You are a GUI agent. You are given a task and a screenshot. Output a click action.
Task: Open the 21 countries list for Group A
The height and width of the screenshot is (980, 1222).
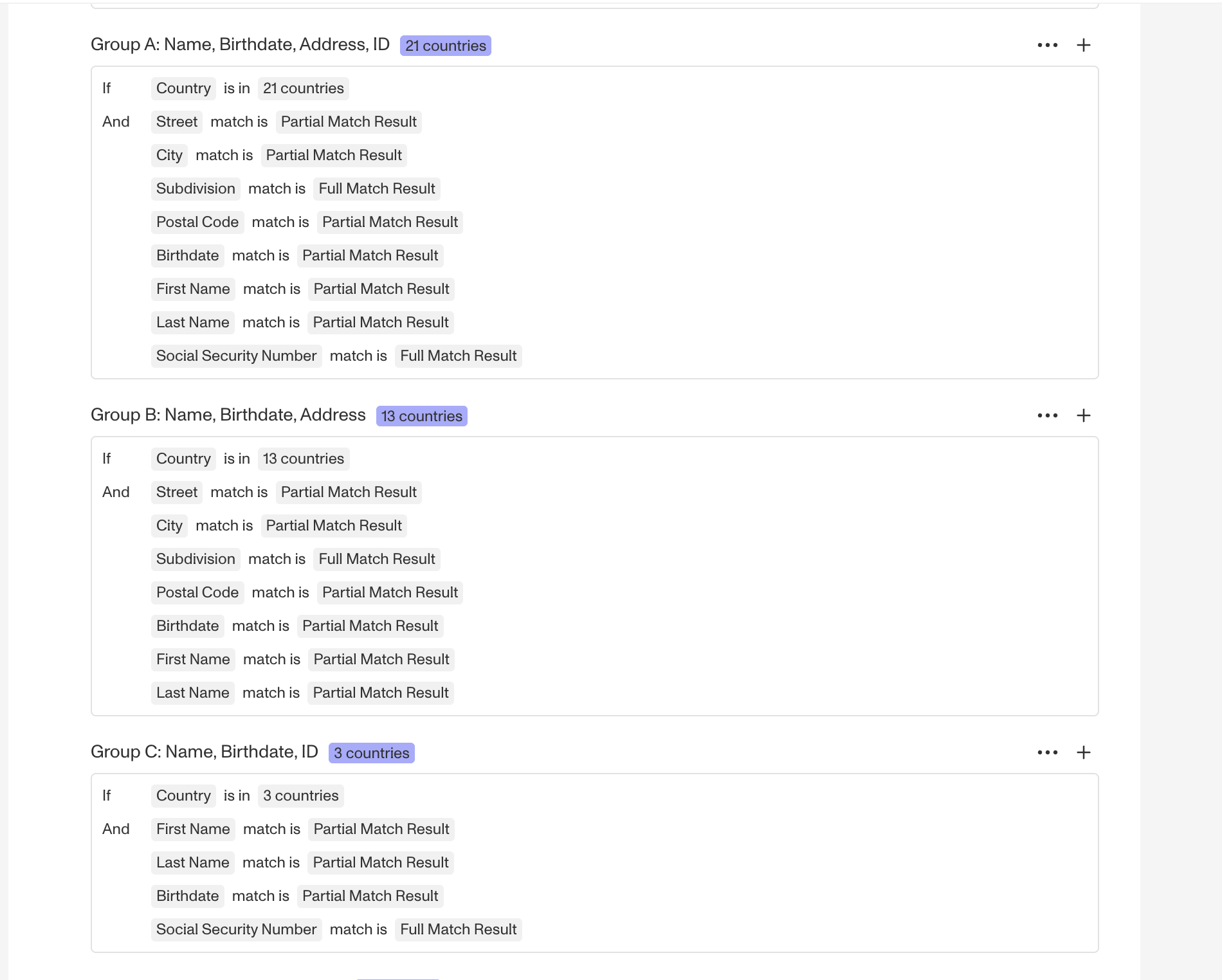coord(303,88)
